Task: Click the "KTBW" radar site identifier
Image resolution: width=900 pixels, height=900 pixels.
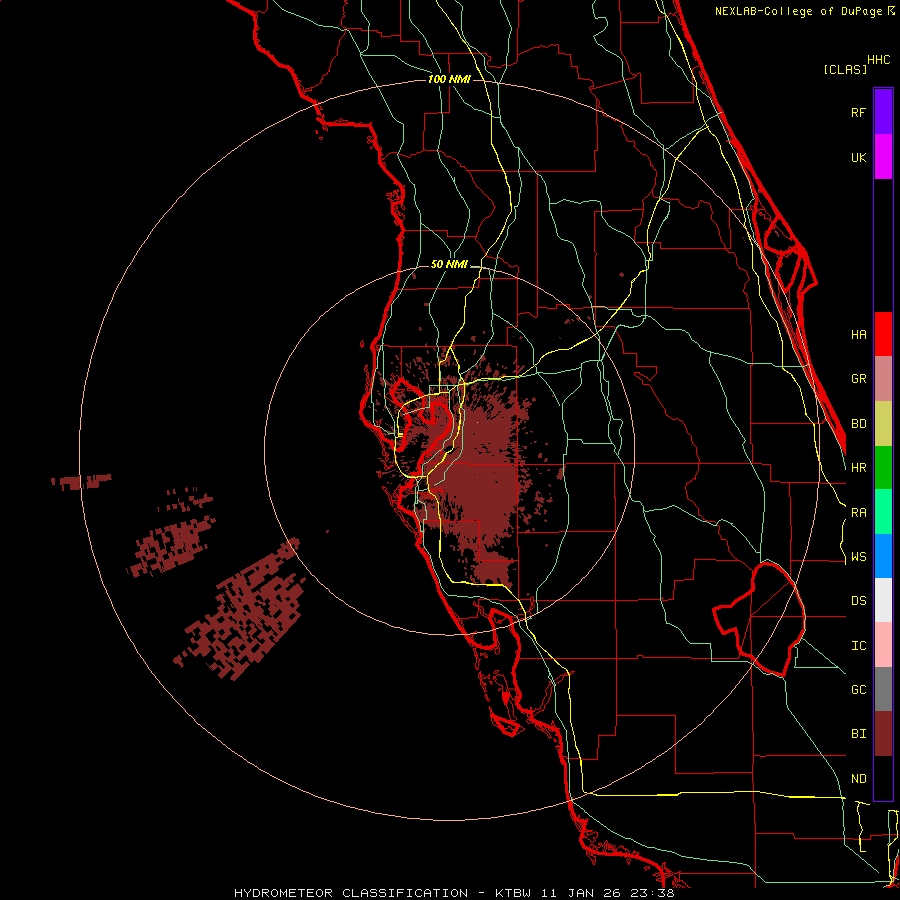Action: click(x=513, y=893)
